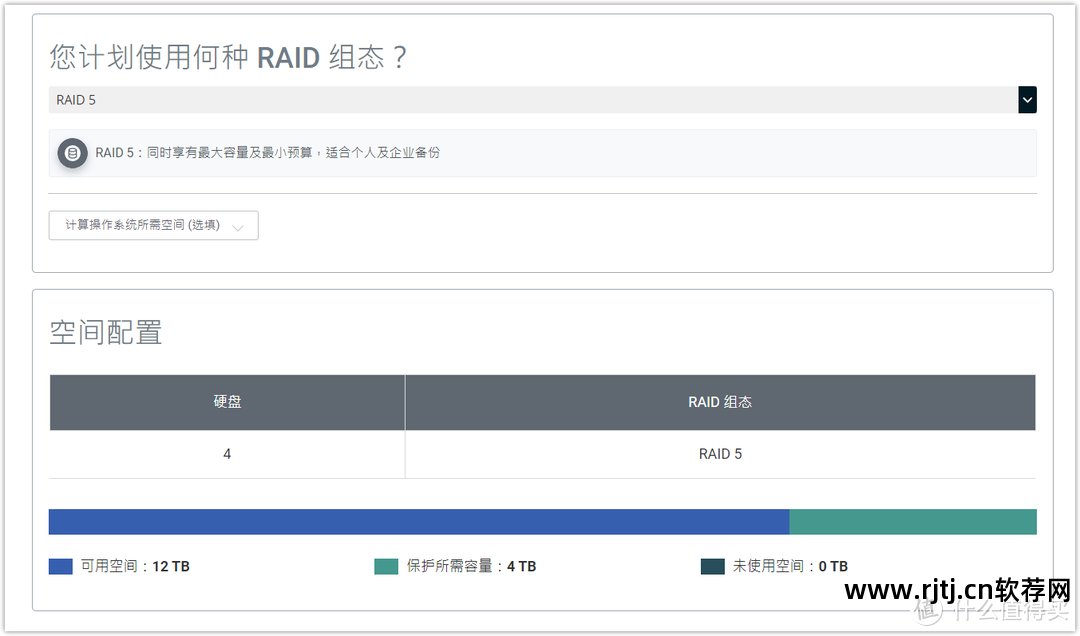Open the RAID type dropdown arrow
The height and width of the screenshot is (636, 1080).
1027,100
